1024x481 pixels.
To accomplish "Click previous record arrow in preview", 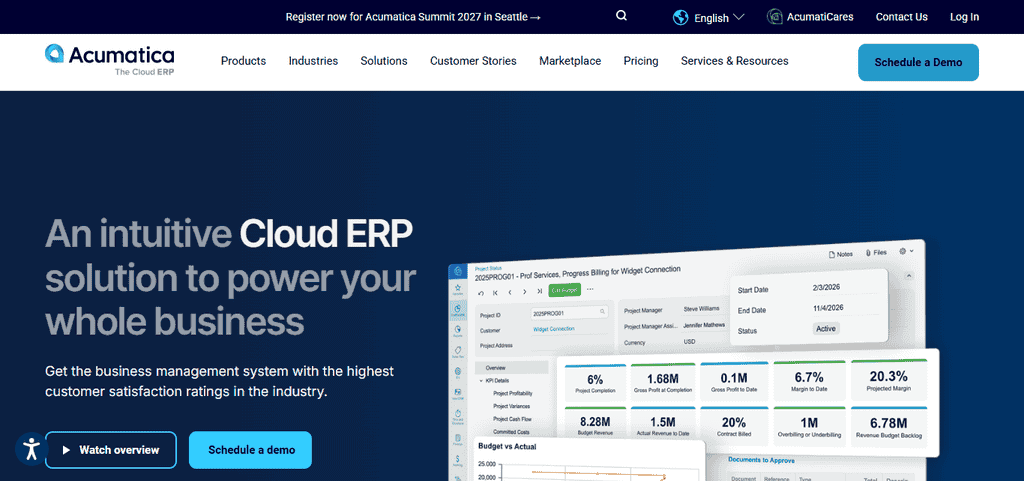I will (x=510, y=292).
